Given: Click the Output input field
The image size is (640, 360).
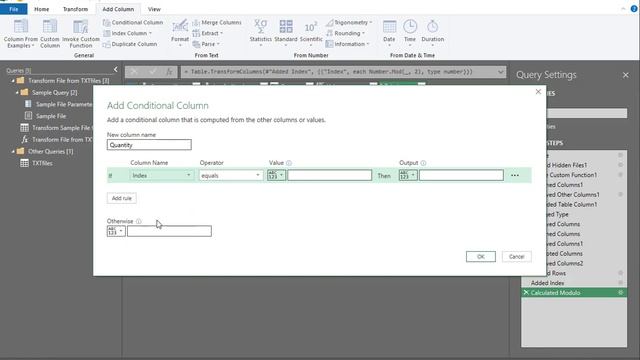Looking at the screenshot, I should click(x=461, y=176).
